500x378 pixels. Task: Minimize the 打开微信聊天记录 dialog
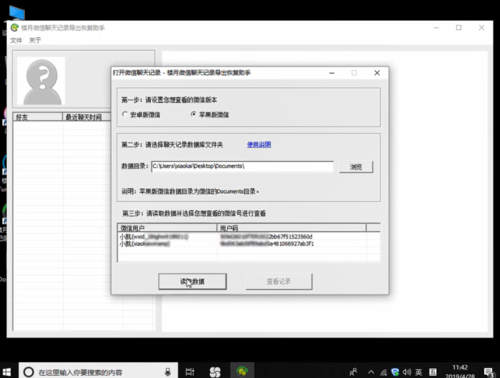point(332,73)
